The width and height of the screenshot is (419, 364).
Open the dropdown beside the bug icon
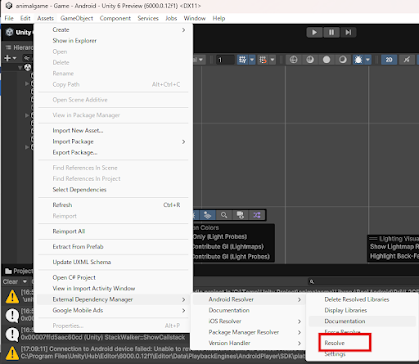368,60
